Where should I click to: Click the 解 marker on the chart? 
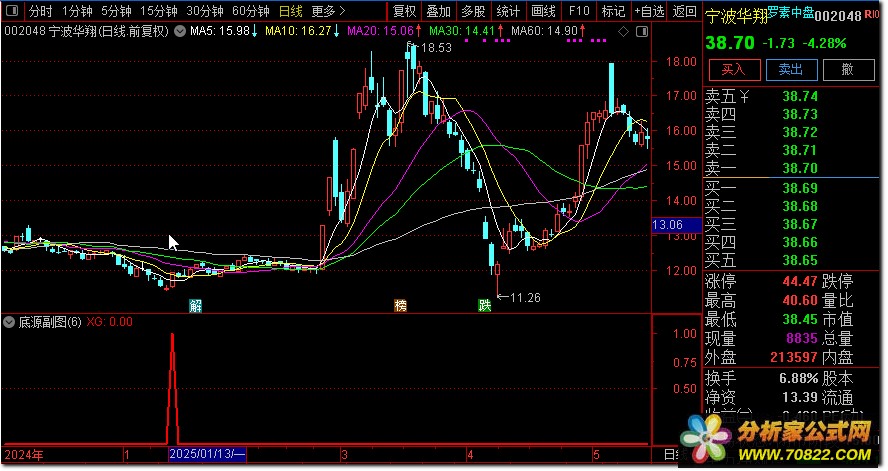pos(195,306)
